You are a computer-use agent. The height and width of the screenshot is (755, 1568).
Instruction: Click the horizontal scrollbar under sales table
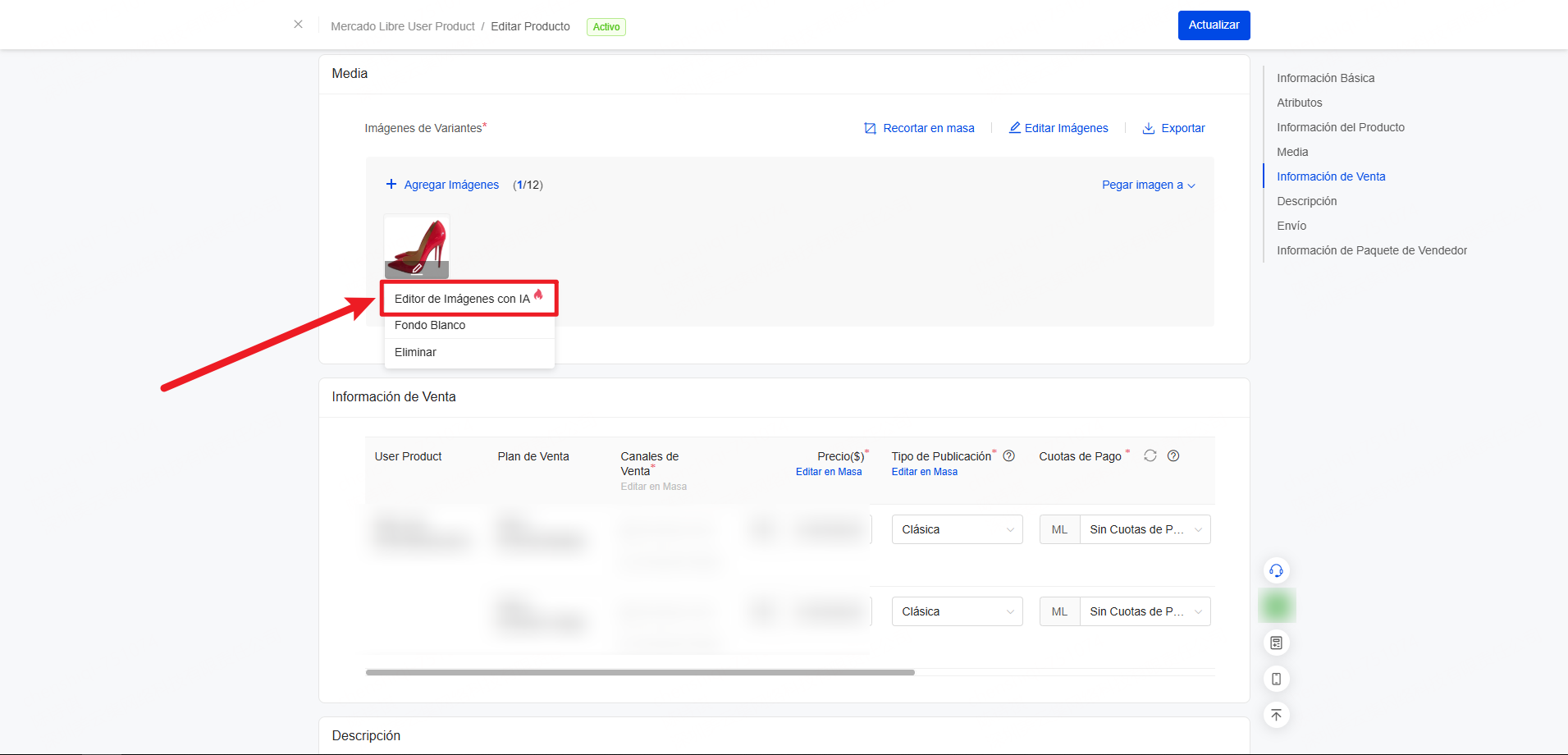pos(640,672)
